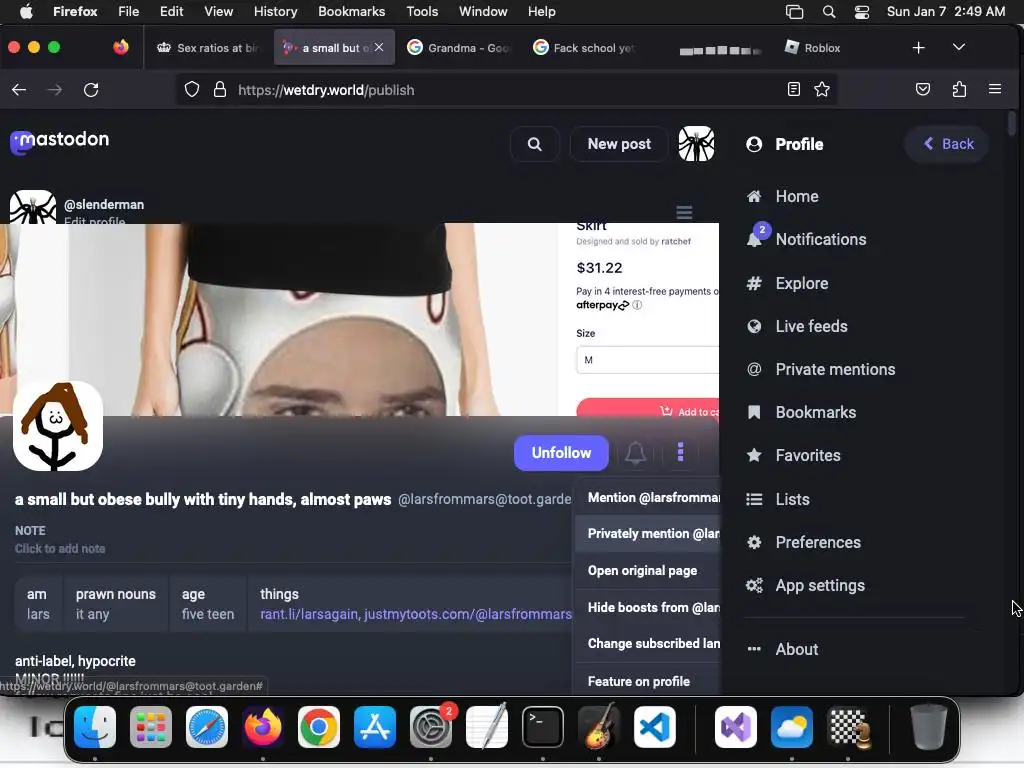Click @slenderman account name
The image size is (1024, 768).
click(104, 204)
